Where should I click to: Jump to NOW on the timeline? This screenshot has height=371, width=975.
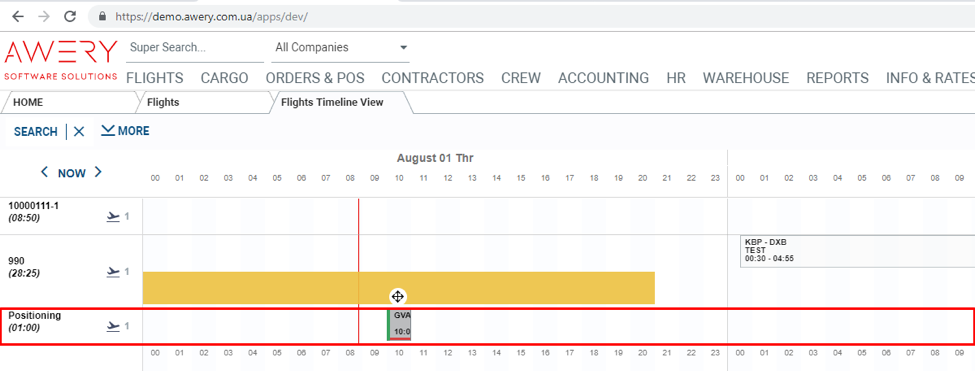tap(72, 173)
